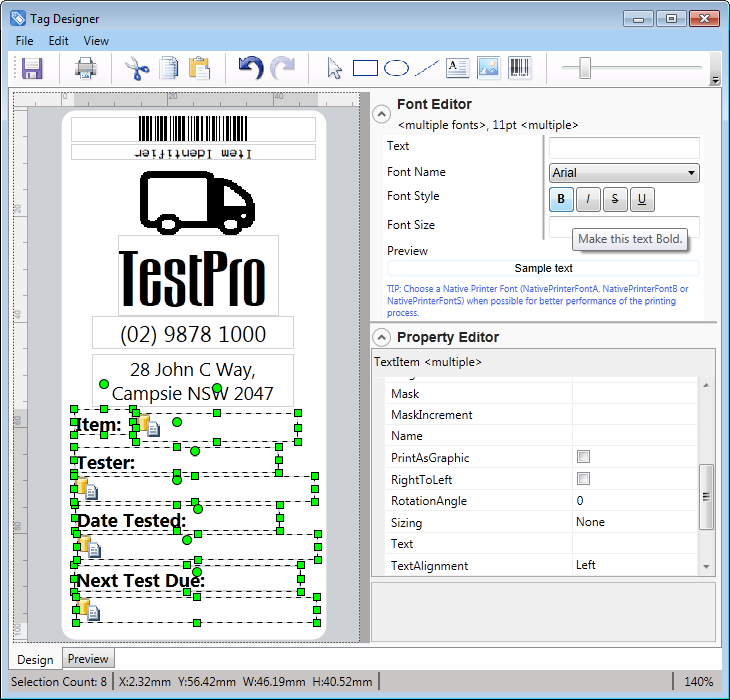Collapse the Font Editor panel
The height and width of the screenshot is (700, 730).
[x=381, y=114]
